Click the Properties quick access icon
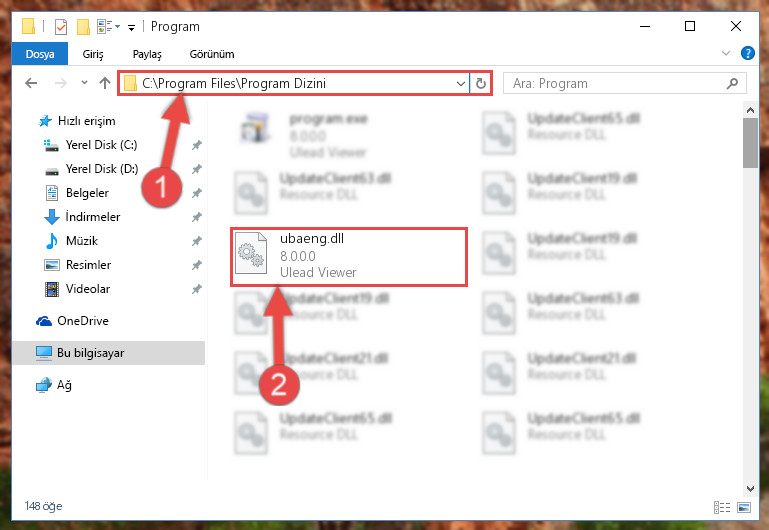The image size is (769, 530). coord(61,26)
